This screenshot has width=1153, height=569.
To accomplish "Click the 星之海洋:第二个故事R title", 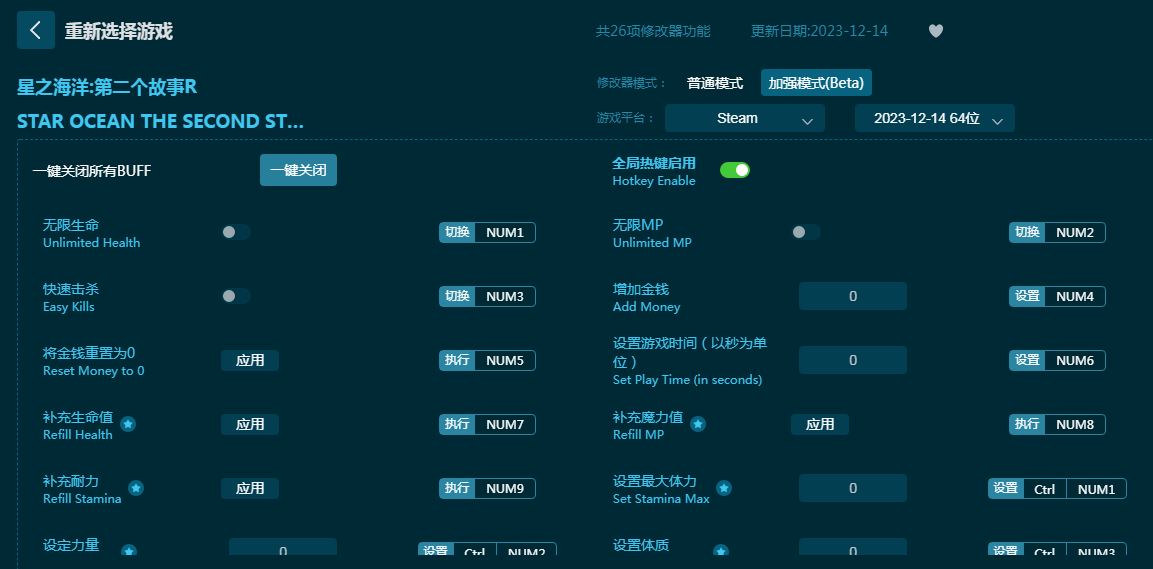I will coord(107,87).
